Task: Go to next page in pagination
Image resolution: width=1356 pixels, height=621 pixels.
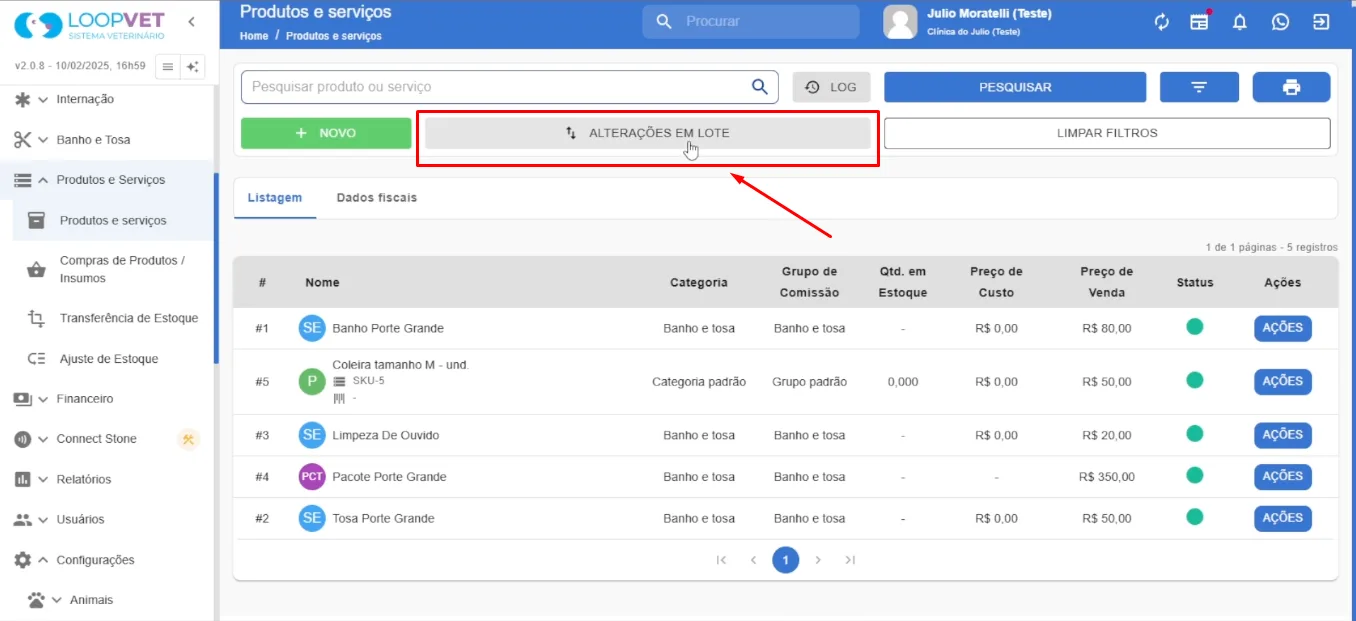Action: coord(818,560)
